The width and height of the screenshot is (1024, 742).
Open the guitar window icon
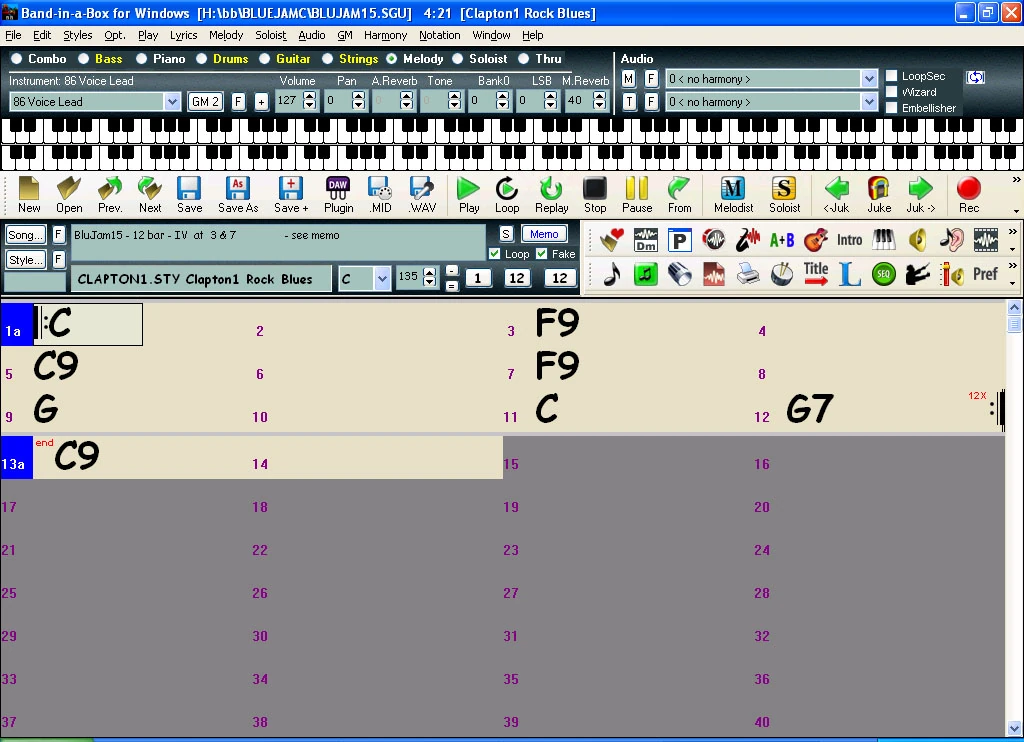click(816, 240)
